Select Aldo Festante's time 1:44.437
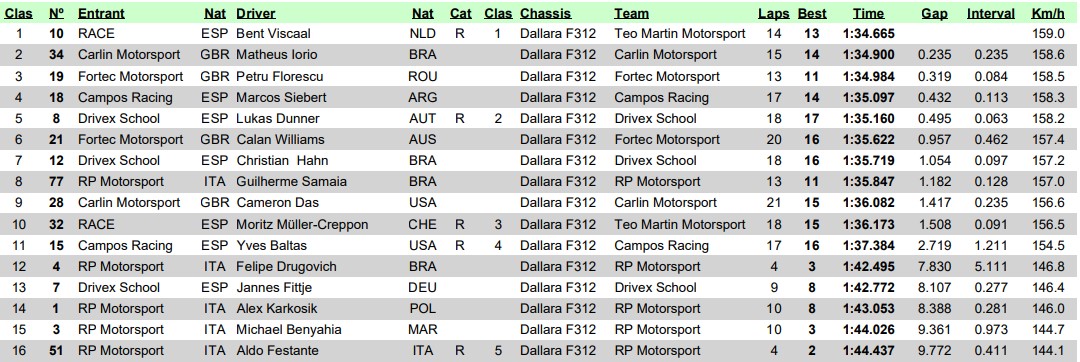 tap(869, 351)
